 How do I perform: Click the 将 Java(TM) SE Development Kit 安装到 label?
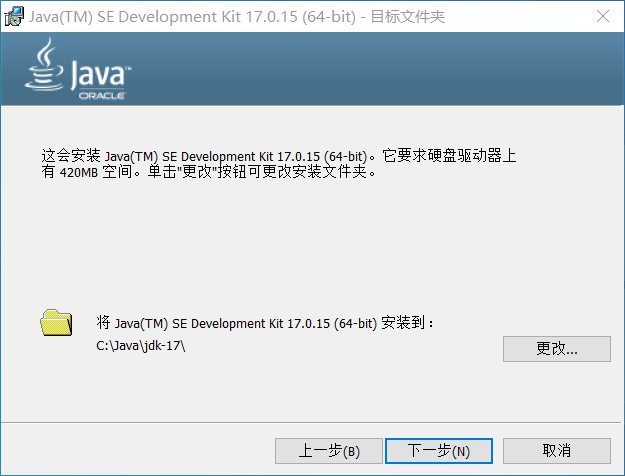[265, 323]
